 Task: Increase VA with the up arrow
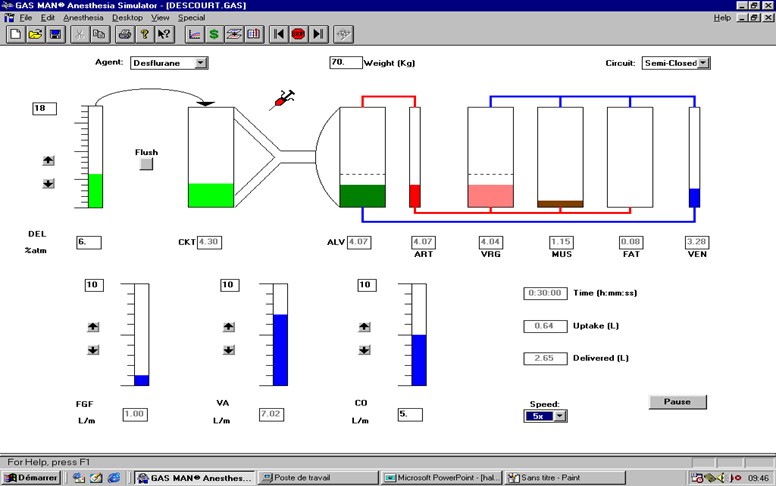(x=229, y=326)
